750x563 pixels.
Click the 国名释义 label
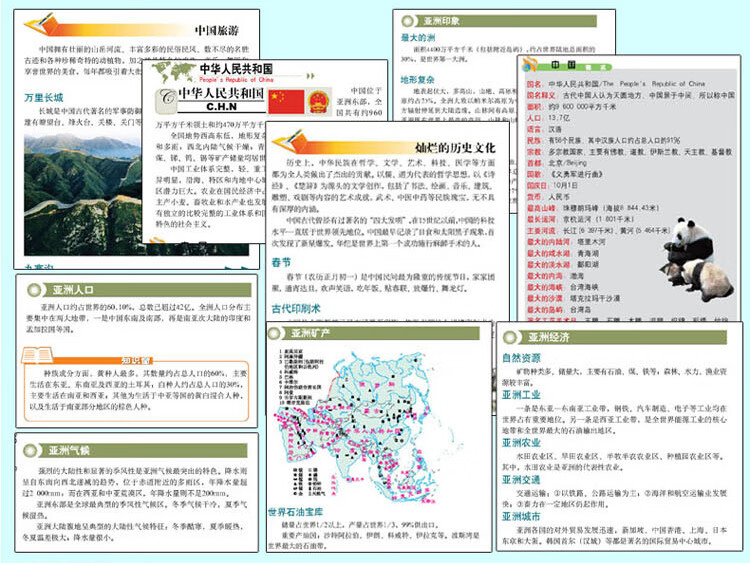tap(541, 95)
